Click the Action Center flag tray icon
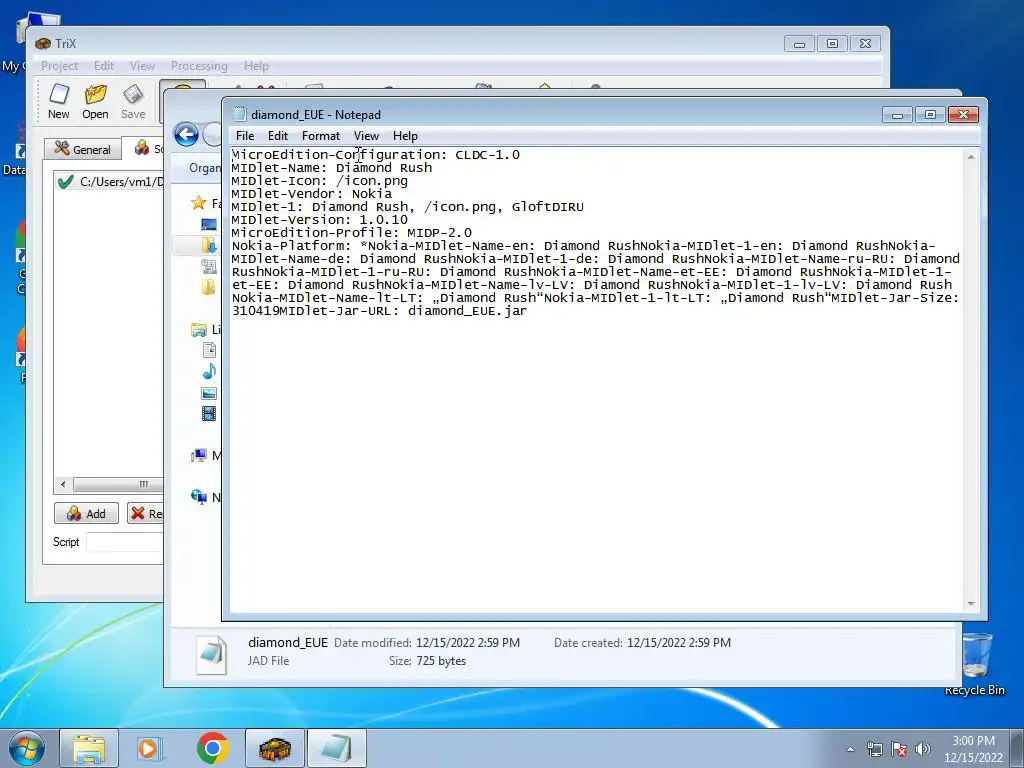The width and height of the screenshot is (1024, 768). point(899,749)
